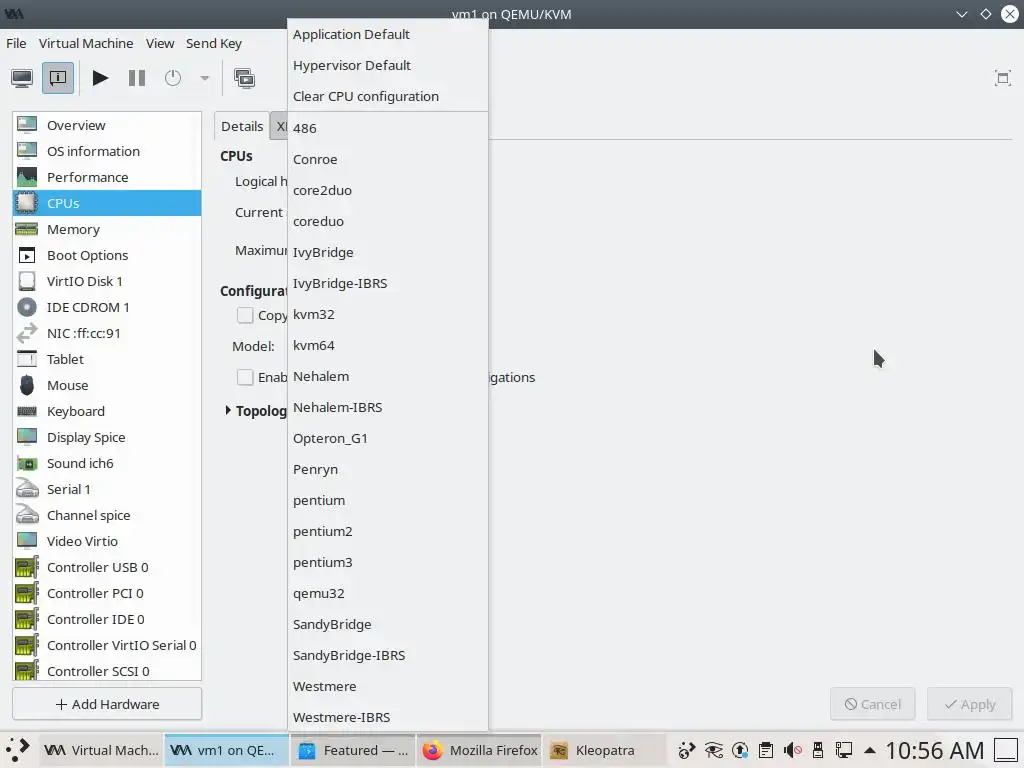Toggle Enable security mitigations checkbox

click(245, 377)
